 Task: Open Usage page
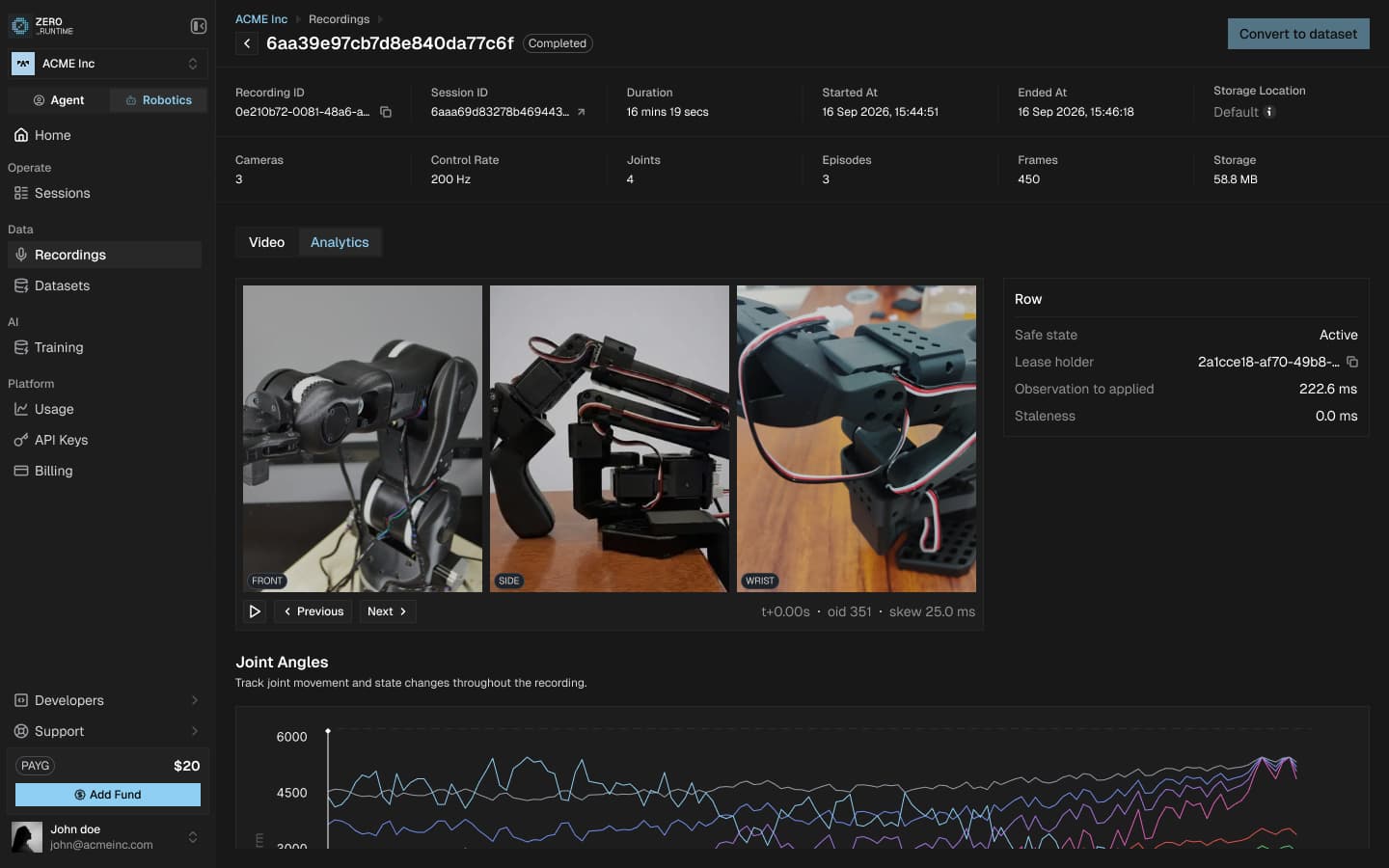[x=104, y=409]
